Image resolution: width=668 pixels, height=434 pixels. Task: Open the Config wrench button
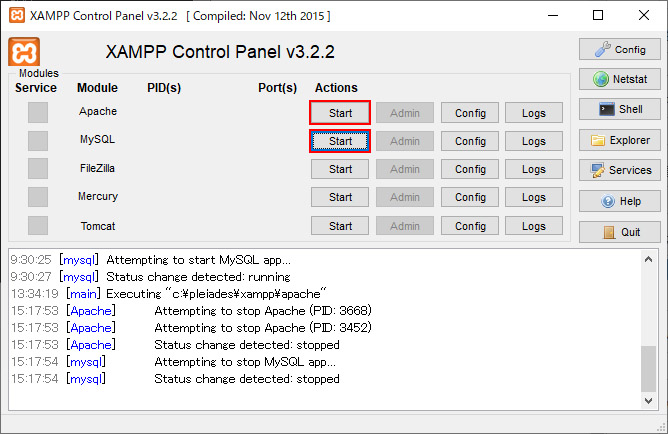619,49
